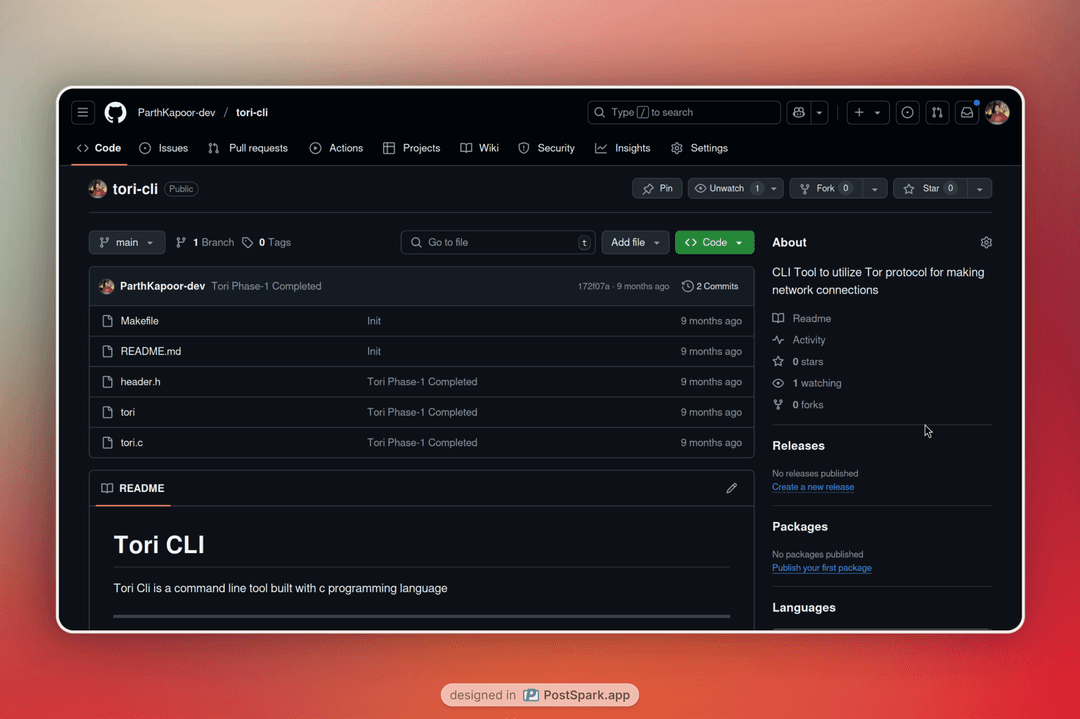Open the issues icon in top bar
The image size is (1080, 719).
pyautogui.click(x=907, y=113)
